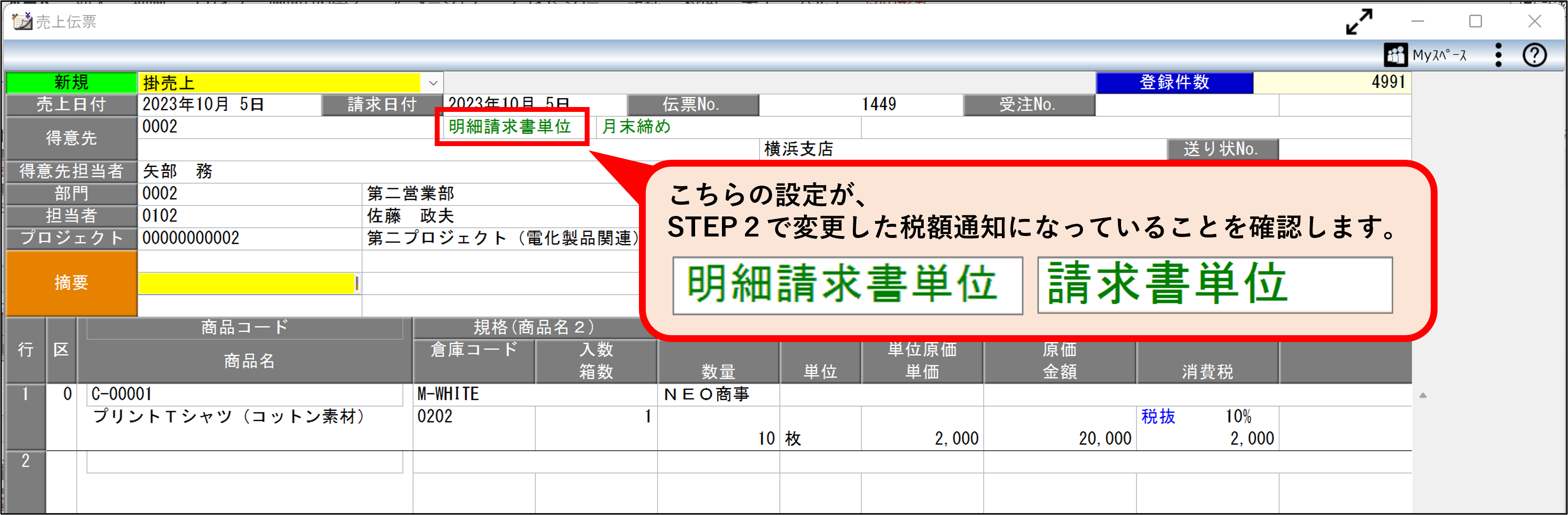The image size is (1568, 515).
Task: Click the 佐藤 政夫 name
Action: 410,216
